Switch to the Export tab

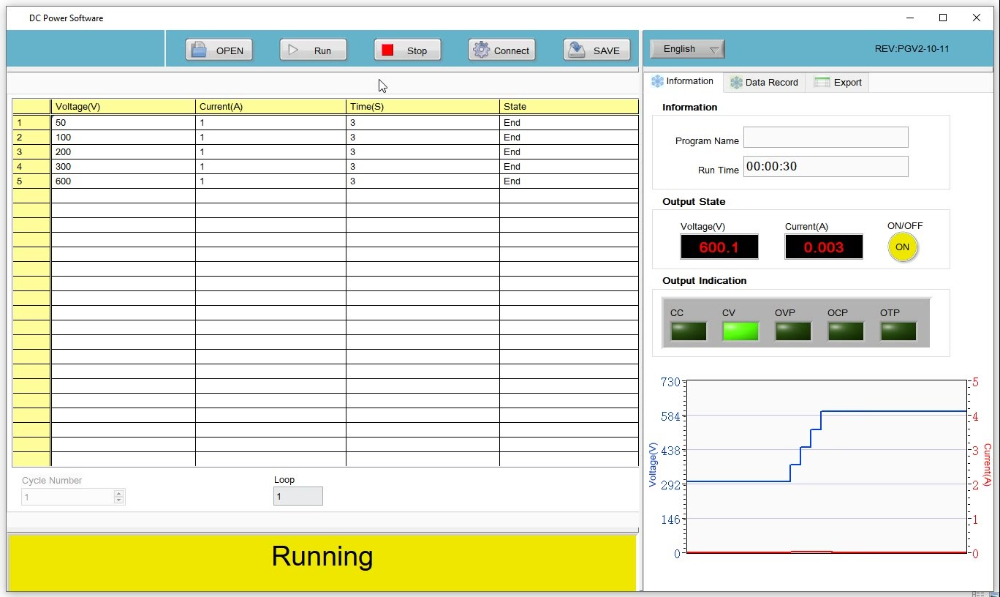847,82
